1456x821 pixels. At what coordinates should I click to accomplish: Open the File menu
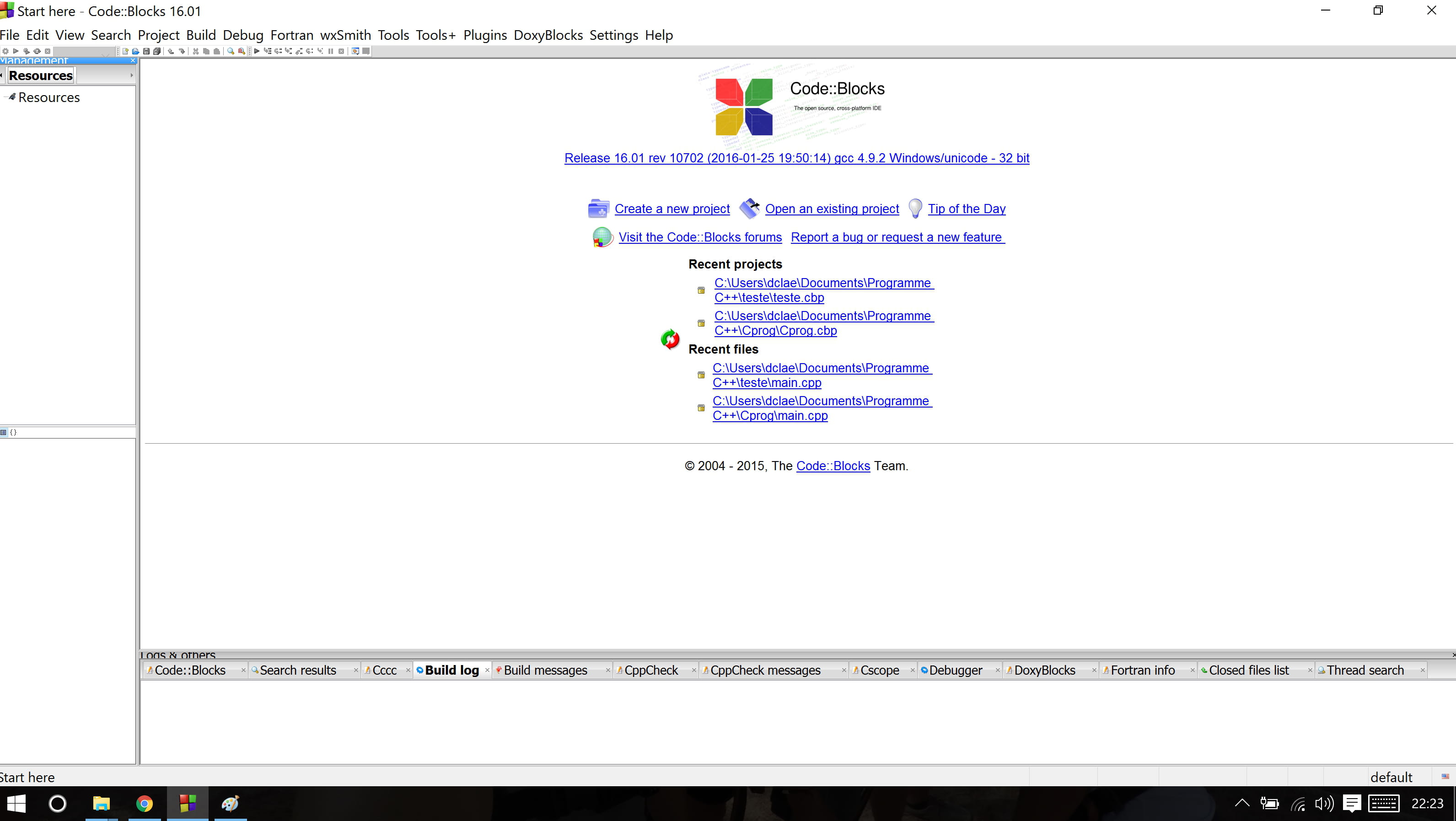click(10, 35)
